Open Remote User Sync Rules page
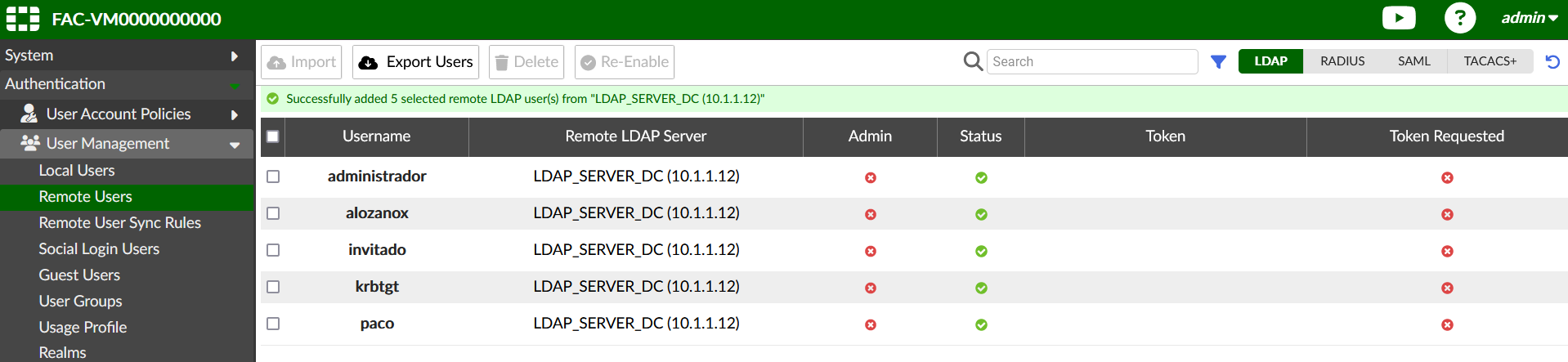 (119, 222)
